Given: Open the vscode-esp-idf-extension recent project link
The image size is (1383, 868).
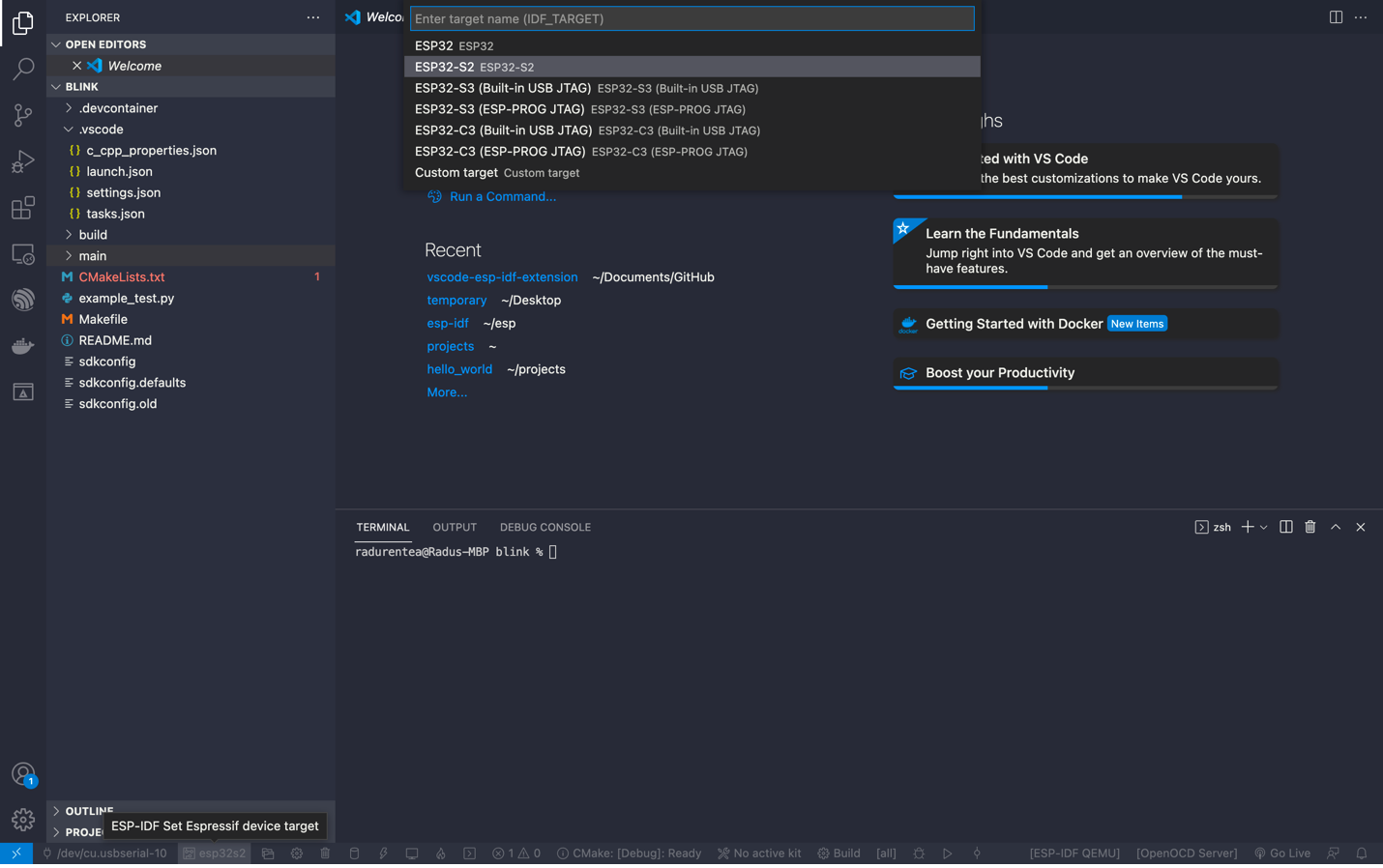Looking at the screenshot, I should click(x=503, y=276).
